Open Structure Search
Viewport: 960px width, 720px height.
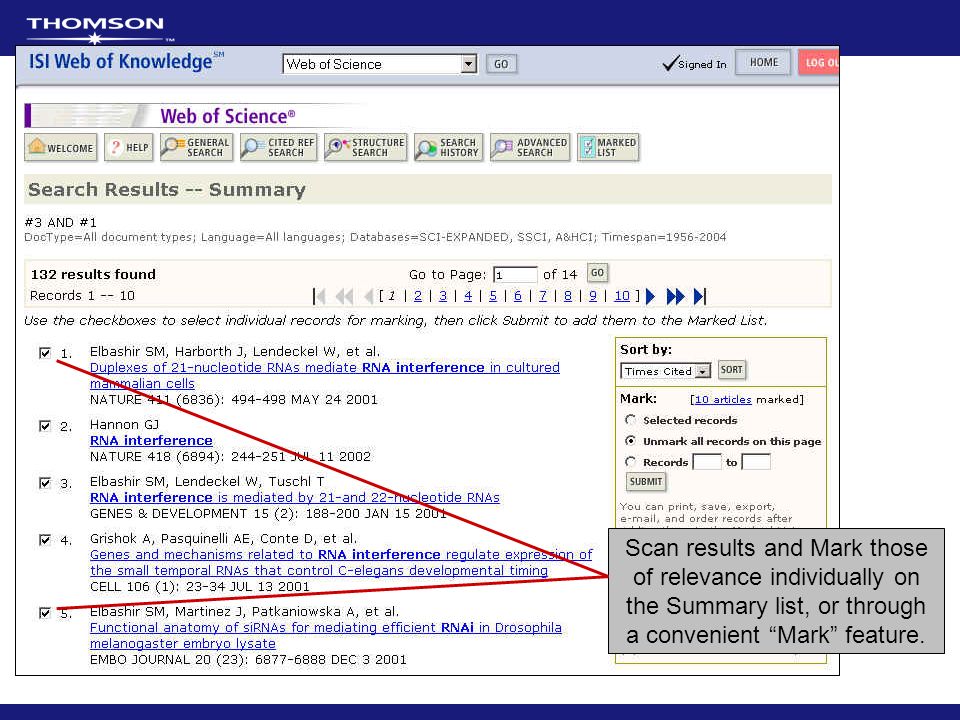(x=366, y=148)
